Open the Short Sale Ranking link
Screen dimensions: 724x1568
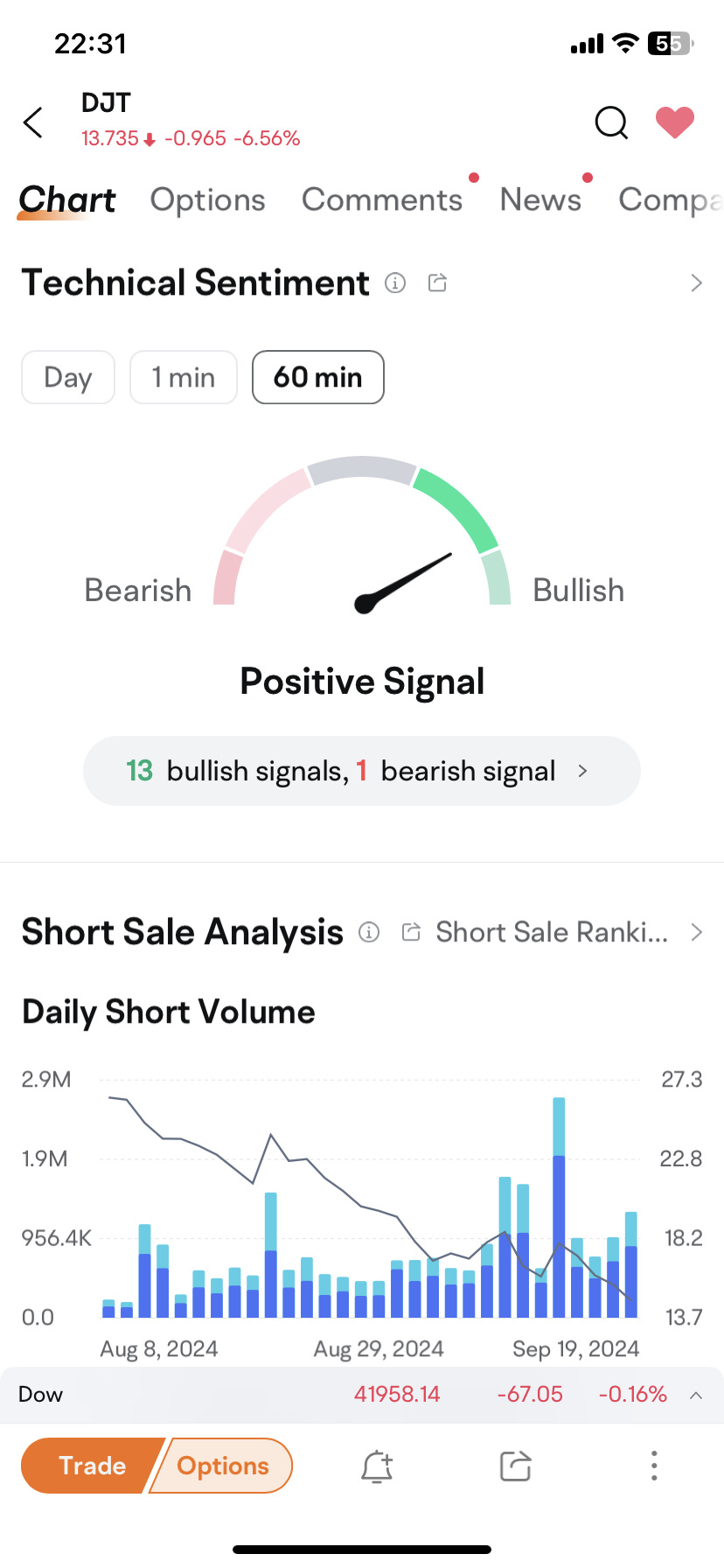pyautogui.click(x=551, y=932)
